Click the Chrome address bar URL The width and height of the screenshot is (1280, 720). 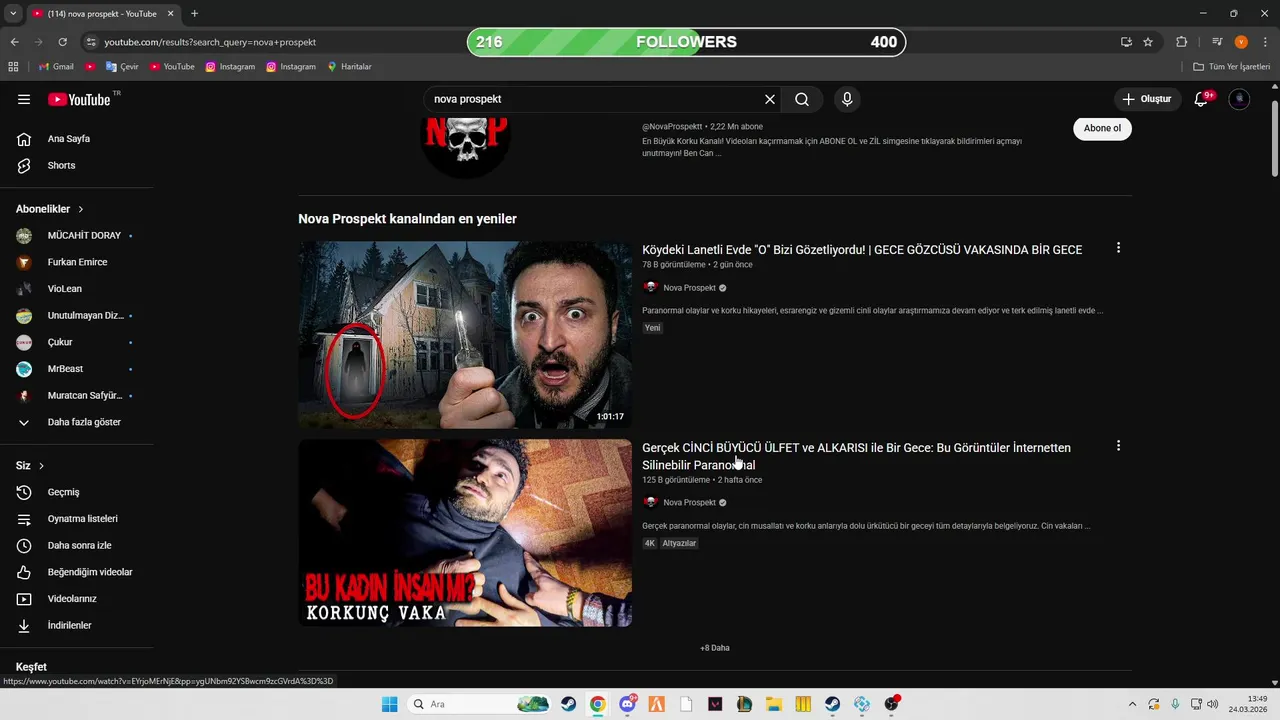pos(210,42)
